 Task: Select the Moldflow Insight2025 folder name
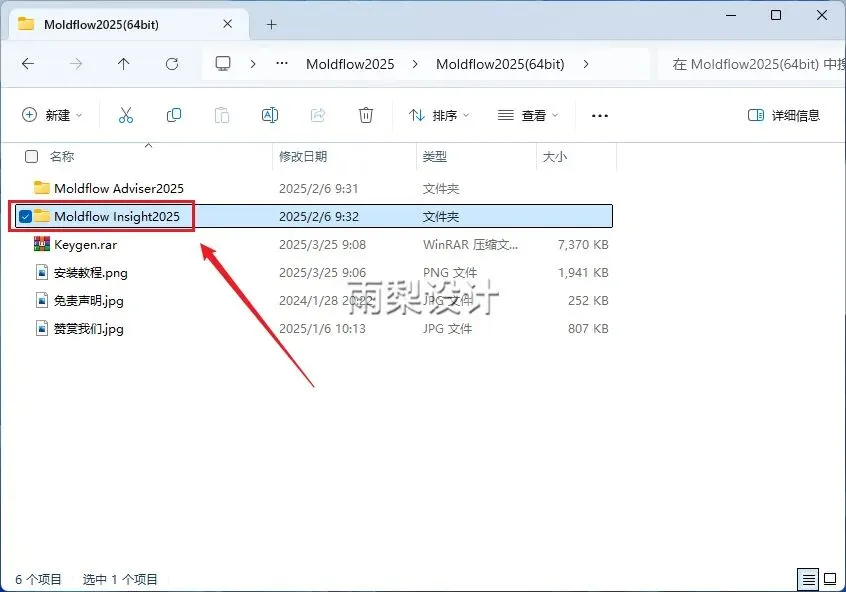coord(117,216)
